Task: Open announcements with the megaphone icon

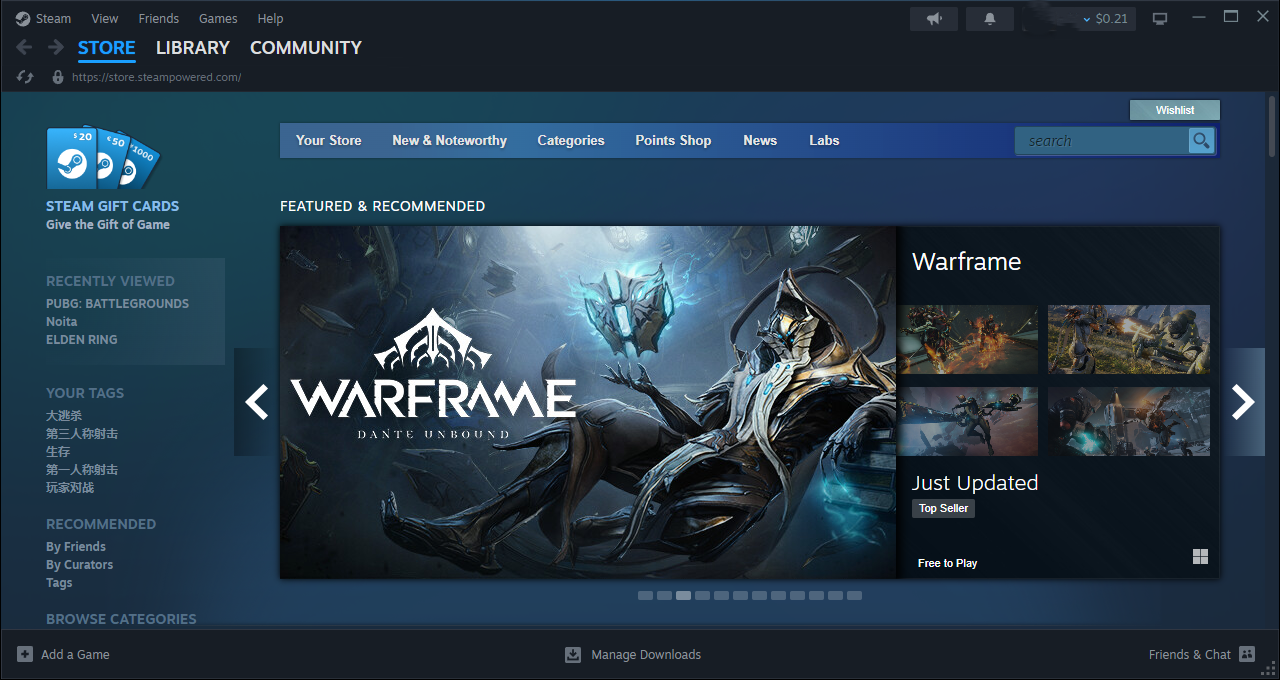Action: pyautogui.click(x=934, y=18)
